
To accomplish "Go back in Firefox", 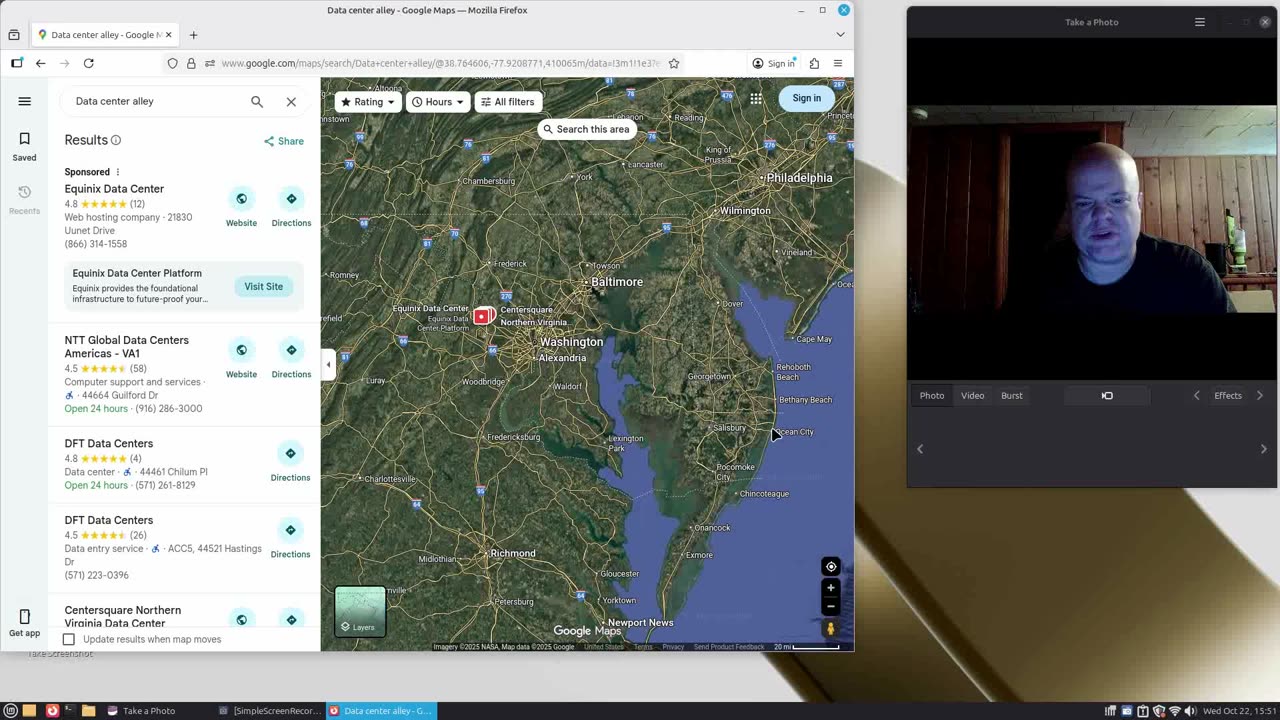I will pyautogui.click(x=40, y=63).
